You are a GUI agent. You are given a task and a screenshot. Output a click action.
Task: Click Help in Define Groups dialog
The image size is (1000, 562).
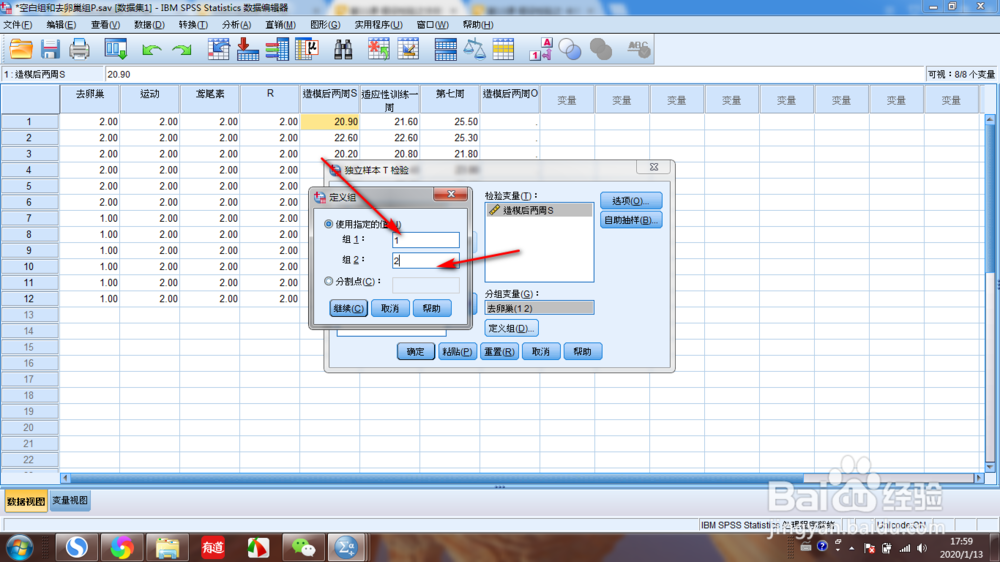[x=432, y=308]
